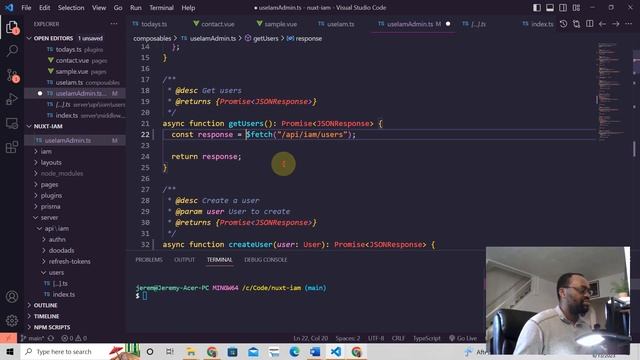Switch to the useIam.ts editor tab
Viewport: 640px width, 360px height.
(336, 24)
